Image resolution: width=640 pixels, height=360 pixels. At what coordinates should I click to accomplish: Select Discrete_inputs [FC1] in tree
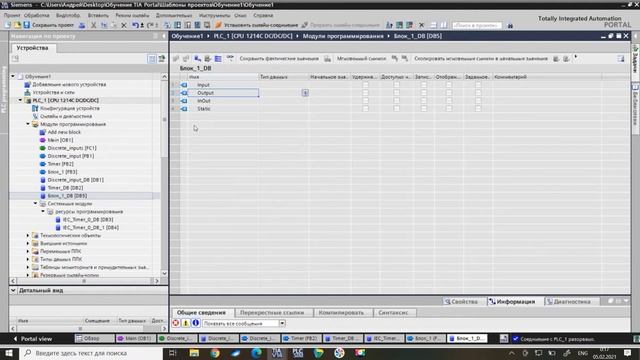pyautogui.click(x=72, y=148)
